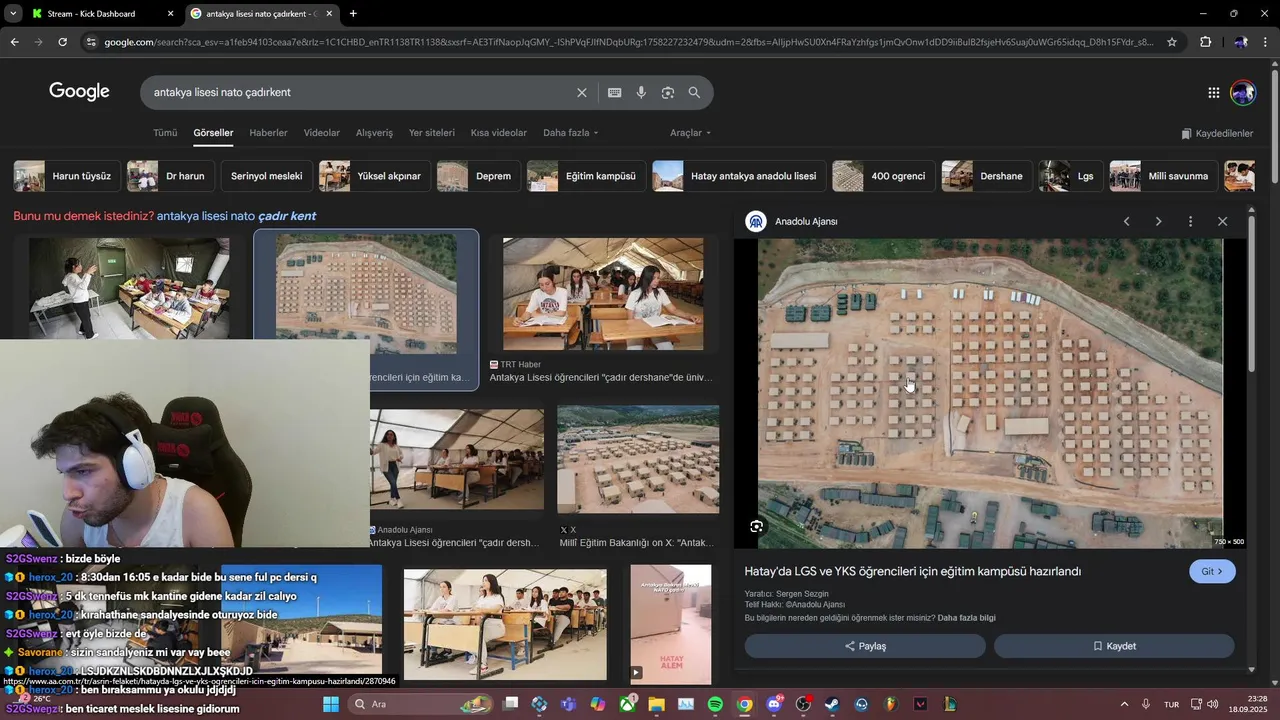Screen dimensions: 1280x720
Task: Open Windows Start menu
Action: 331,704
